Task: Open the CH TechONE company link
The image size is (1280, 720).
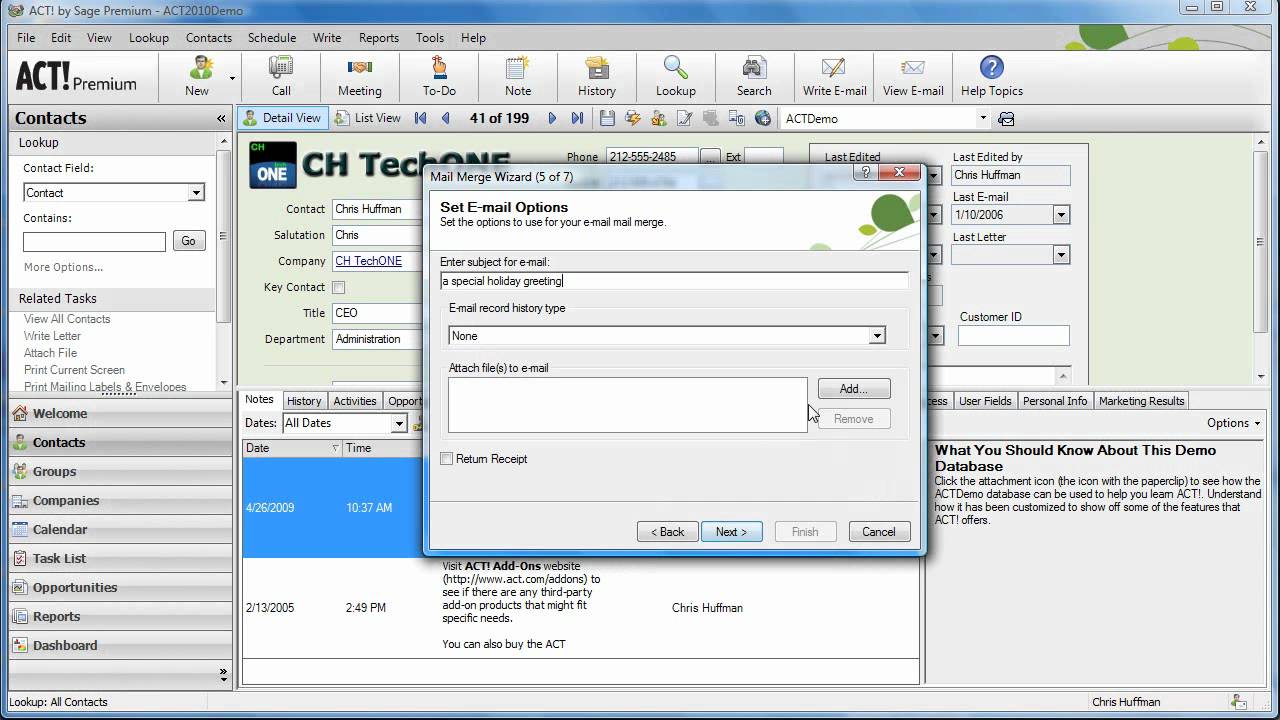Action: click(368, 261)
